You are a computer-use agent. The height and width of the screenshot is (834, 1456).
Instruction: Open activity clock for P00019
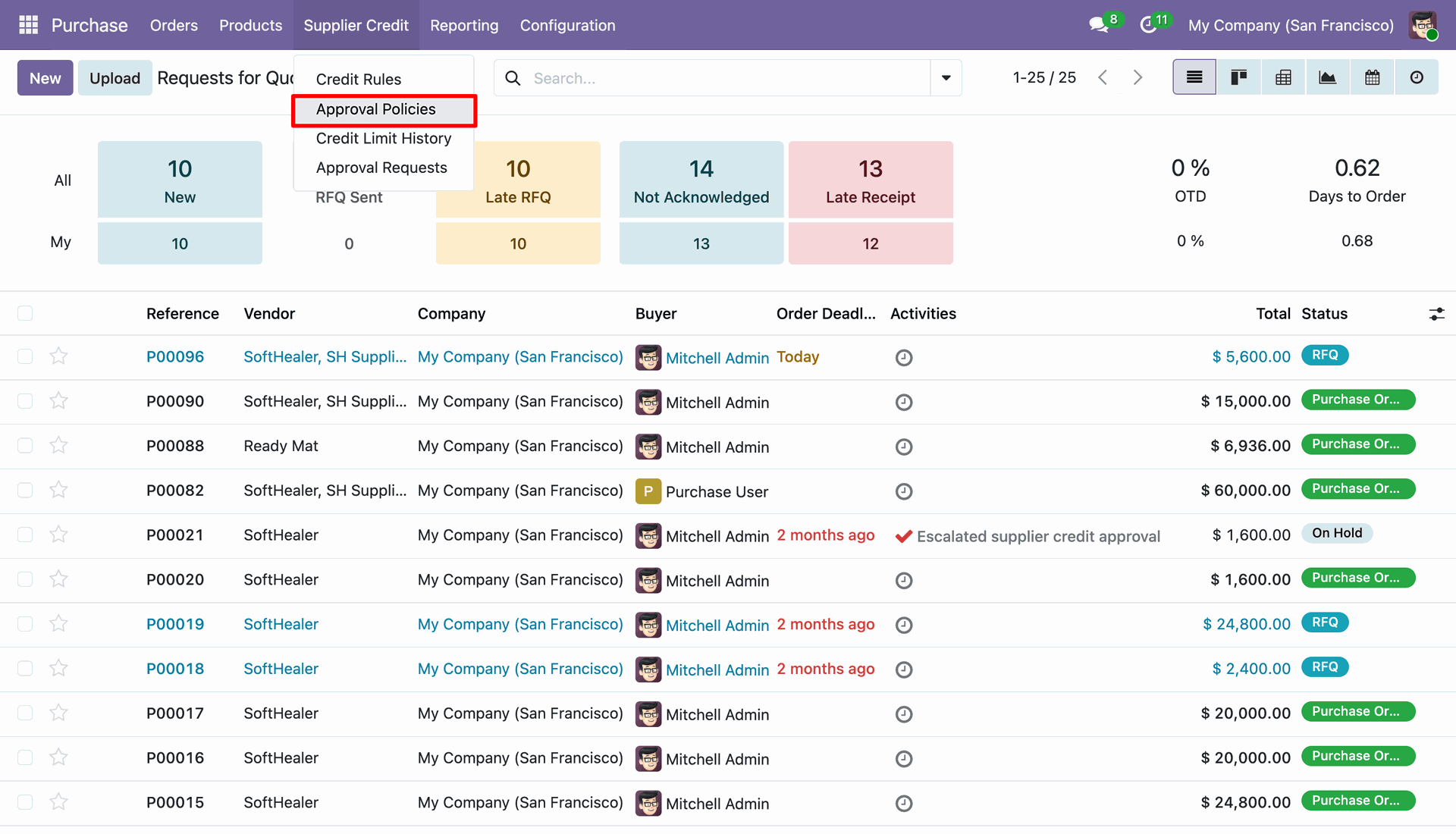coord(904,625)
